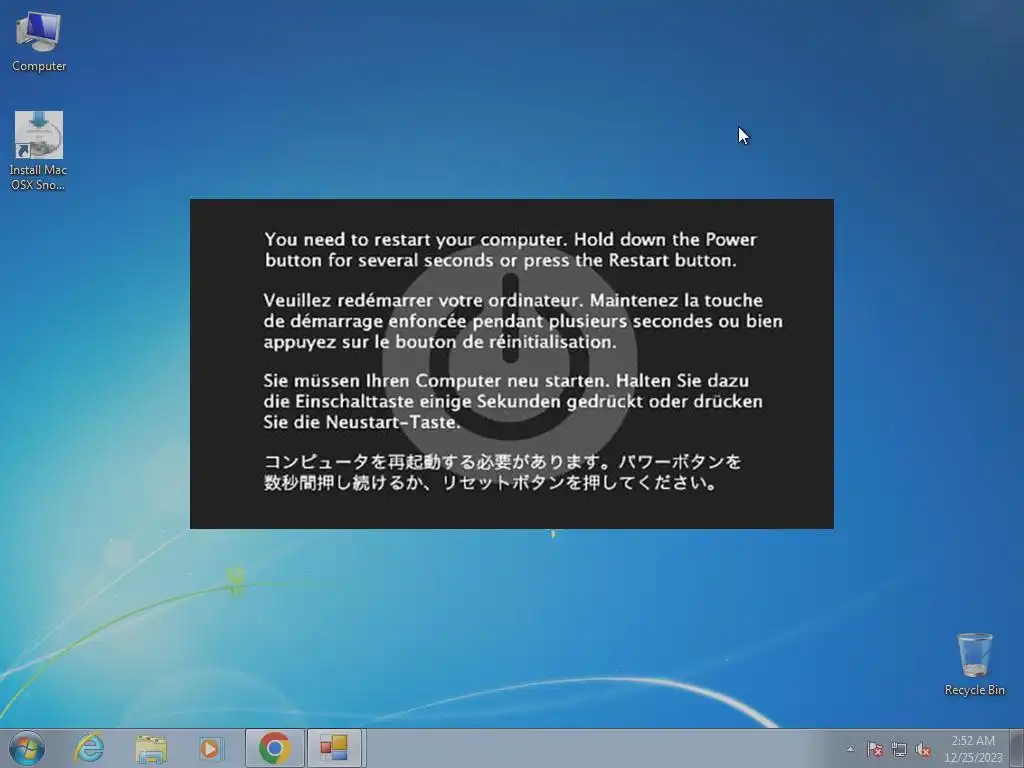Open Windows Explorer folder taskbar icon
Screen dimensions: 1024x768
[x=151, y=748]
